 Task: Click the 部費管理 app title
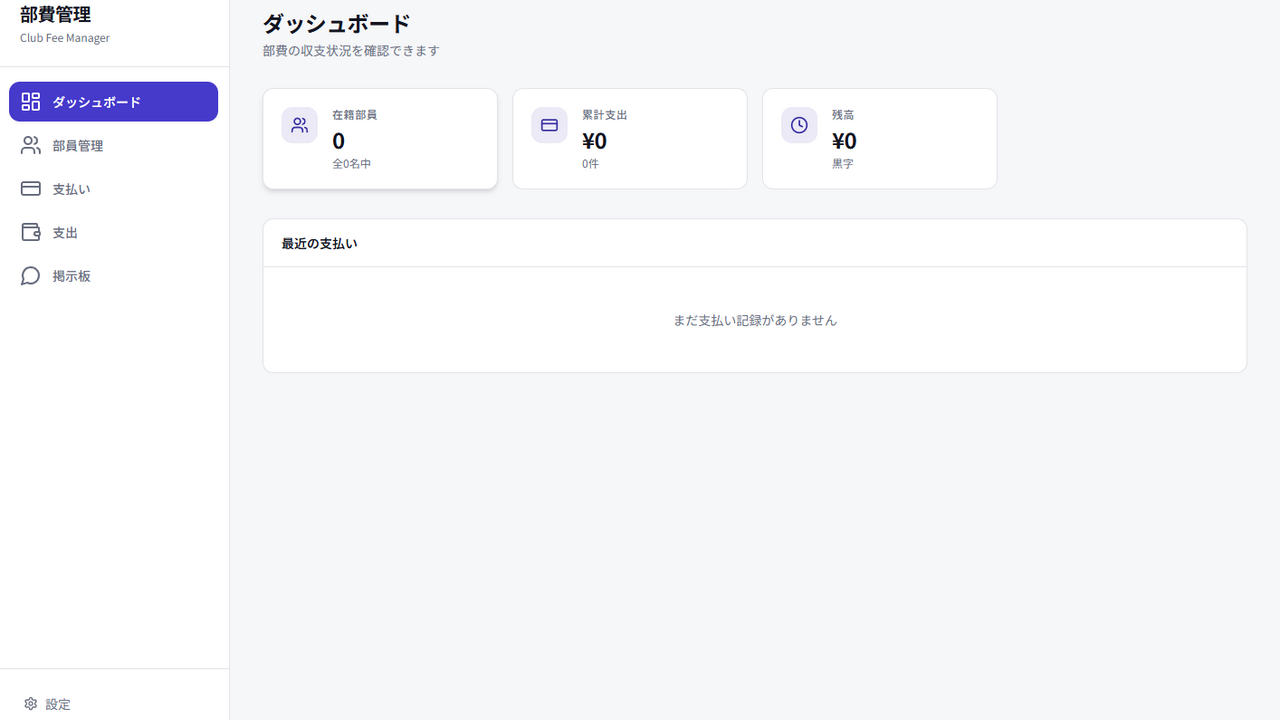55,14
